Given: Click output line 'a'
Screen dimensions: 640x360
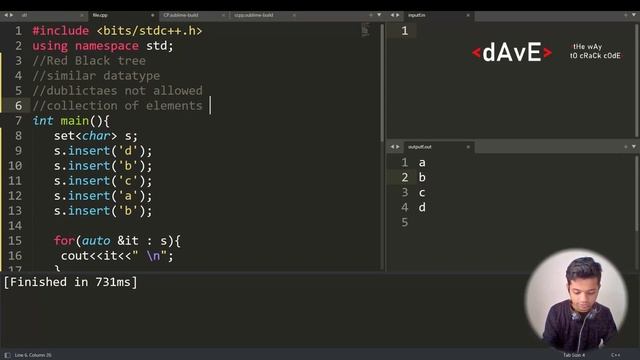Looking at the screenshot, I should pyautogui.click(x=422, y=163).
